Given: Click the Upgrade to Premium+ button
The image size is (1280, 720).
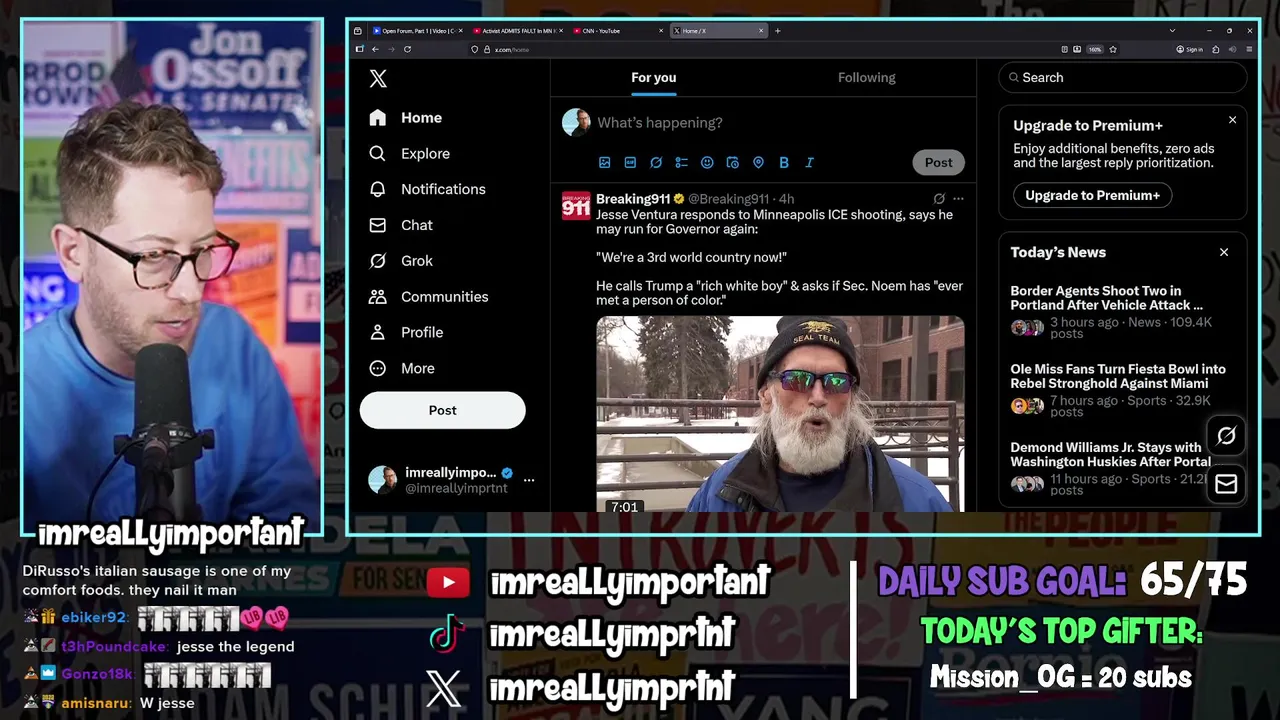Looking at the screenshot, I should [1092, 195].
